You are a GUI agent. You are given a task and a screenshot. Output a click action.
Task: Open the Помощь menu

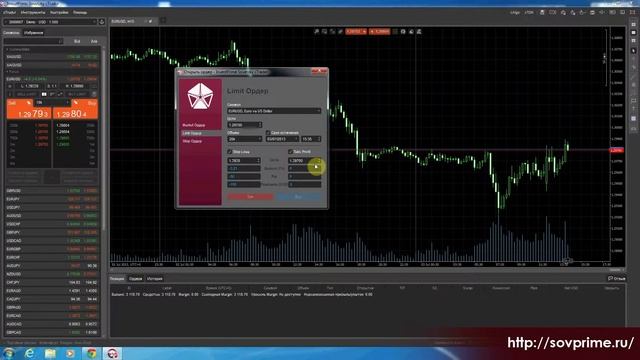coord(80,13)
